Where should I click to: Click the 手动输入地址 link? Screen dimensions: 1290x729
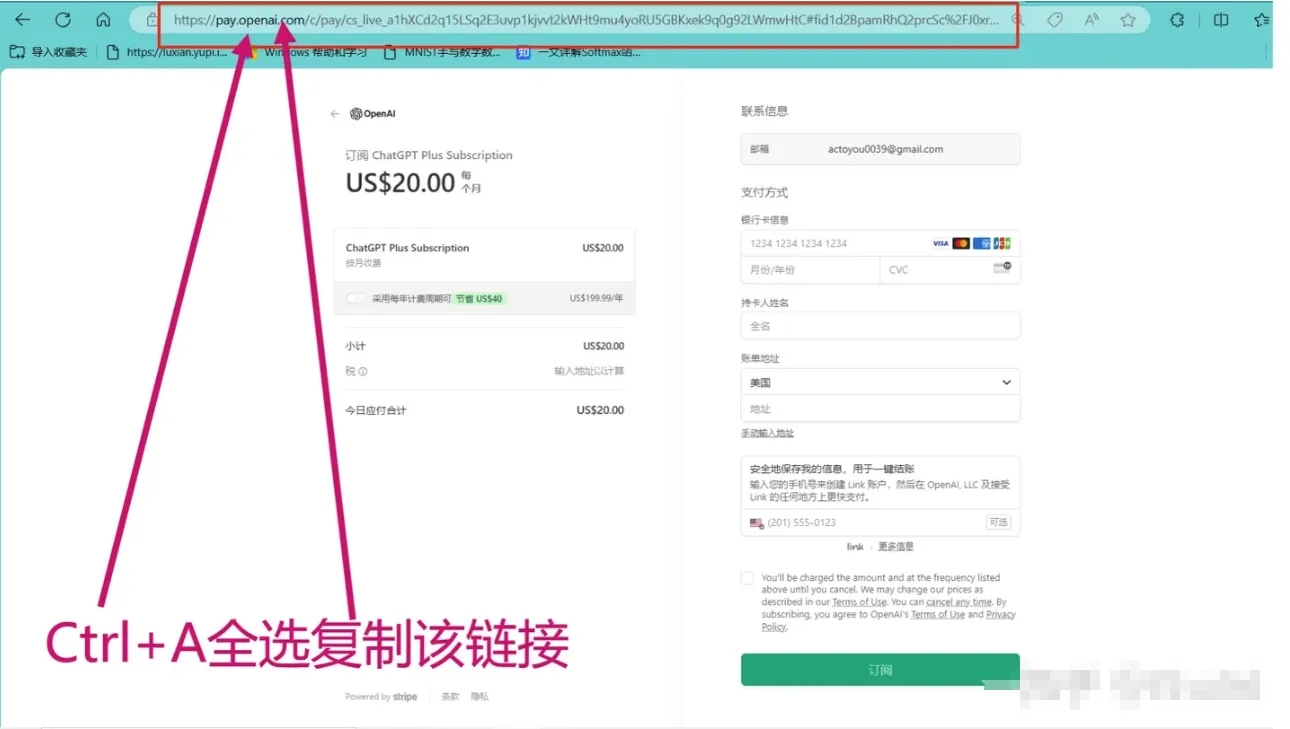[767, 433]
